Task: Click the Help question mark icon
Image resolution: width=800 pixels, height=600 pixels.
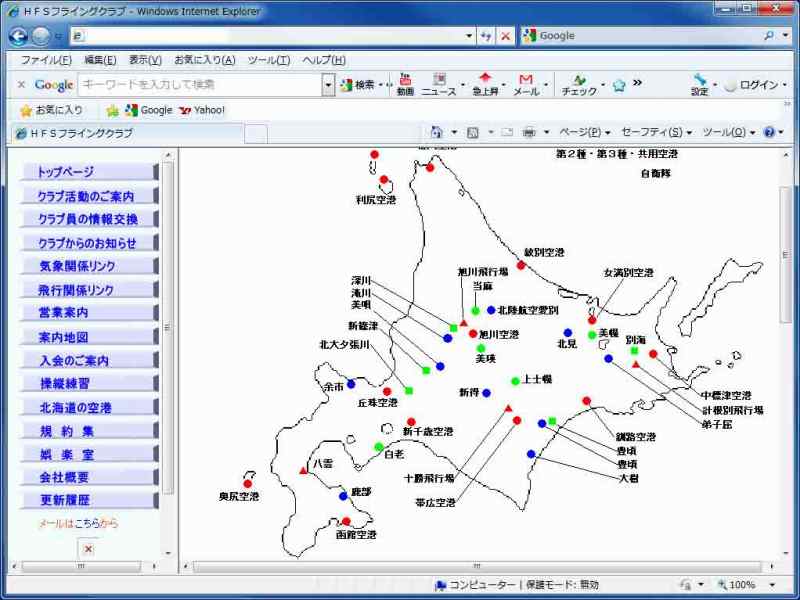Action: [x=768, y=132]
